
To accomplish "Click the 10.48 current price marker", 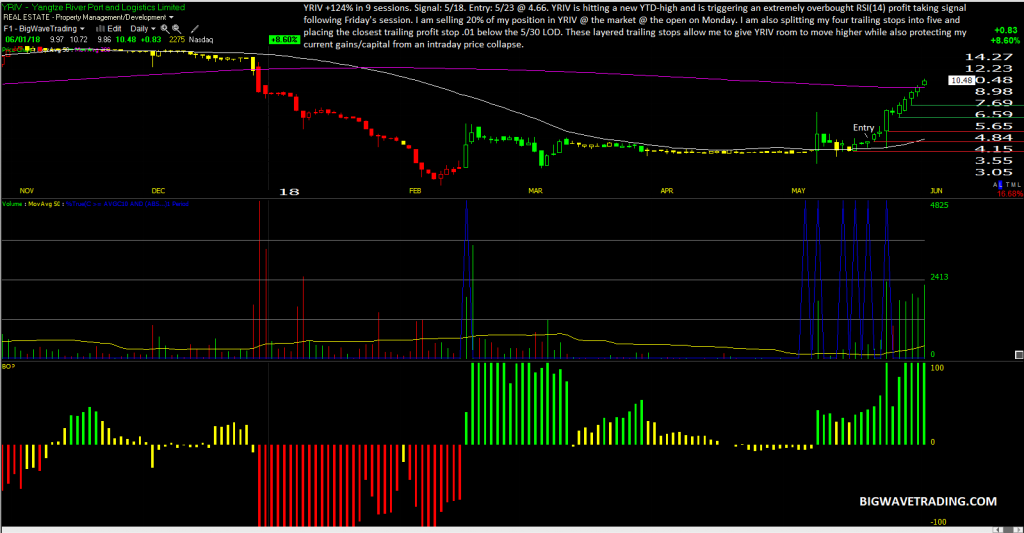I will 961,80.
